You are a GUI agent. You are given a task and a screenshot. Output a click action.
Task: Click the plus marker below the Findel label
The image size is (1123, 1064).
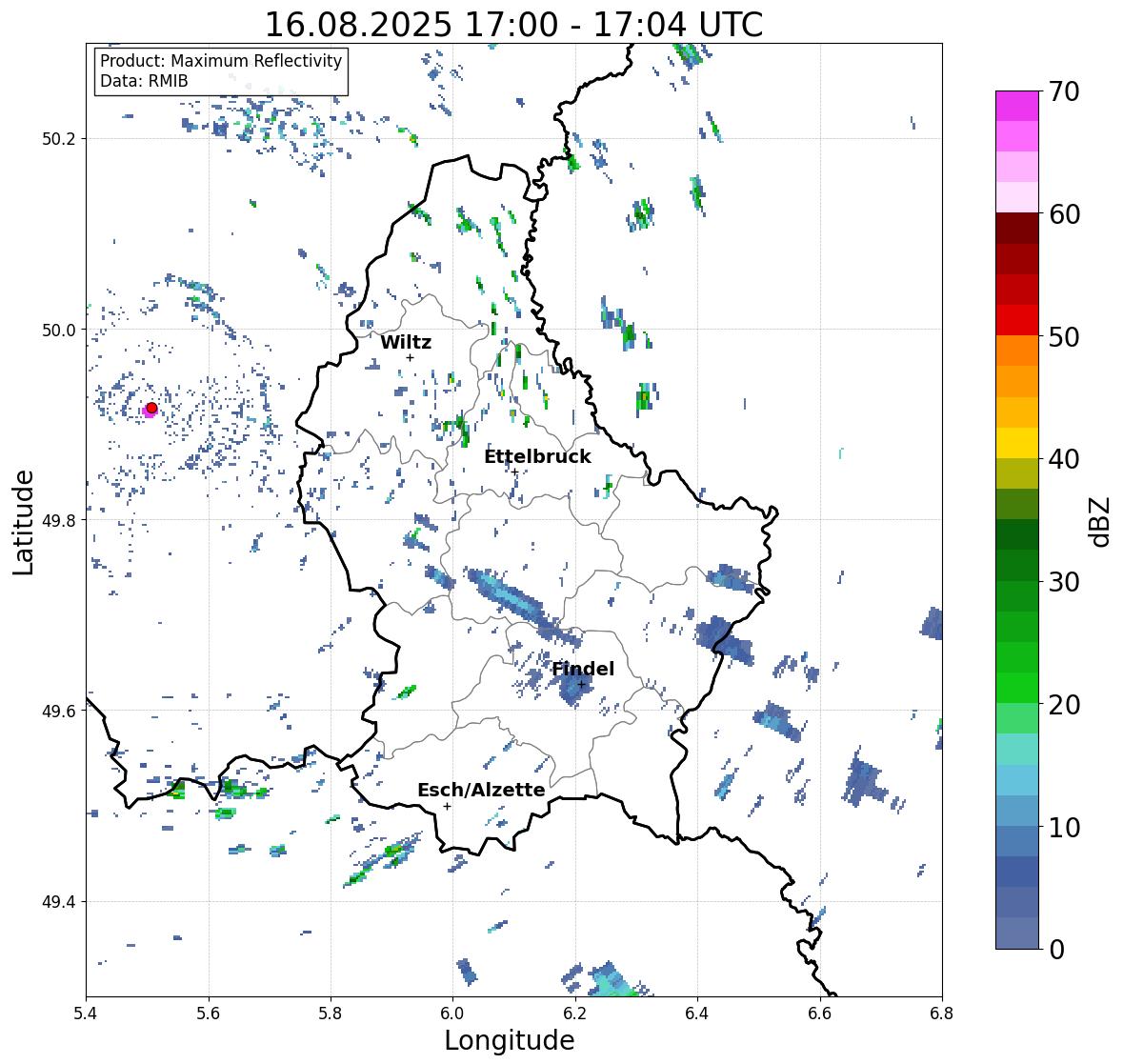[582, 685]
